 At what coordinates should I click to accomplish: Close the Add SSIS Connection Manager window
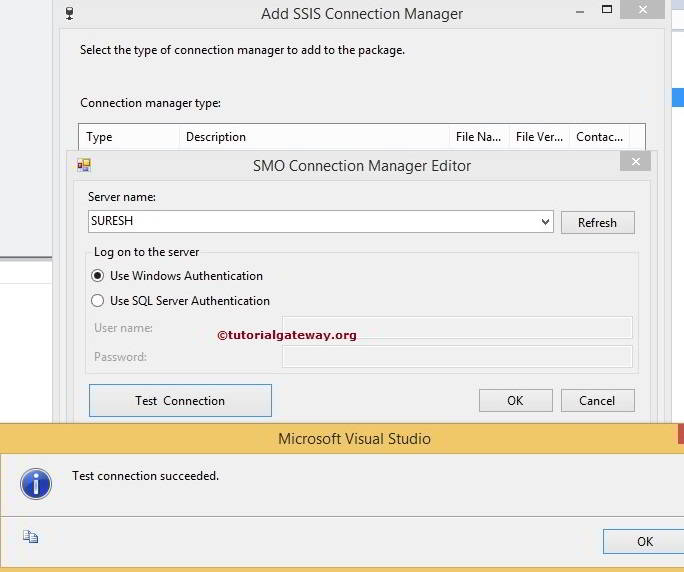(643, 9)
